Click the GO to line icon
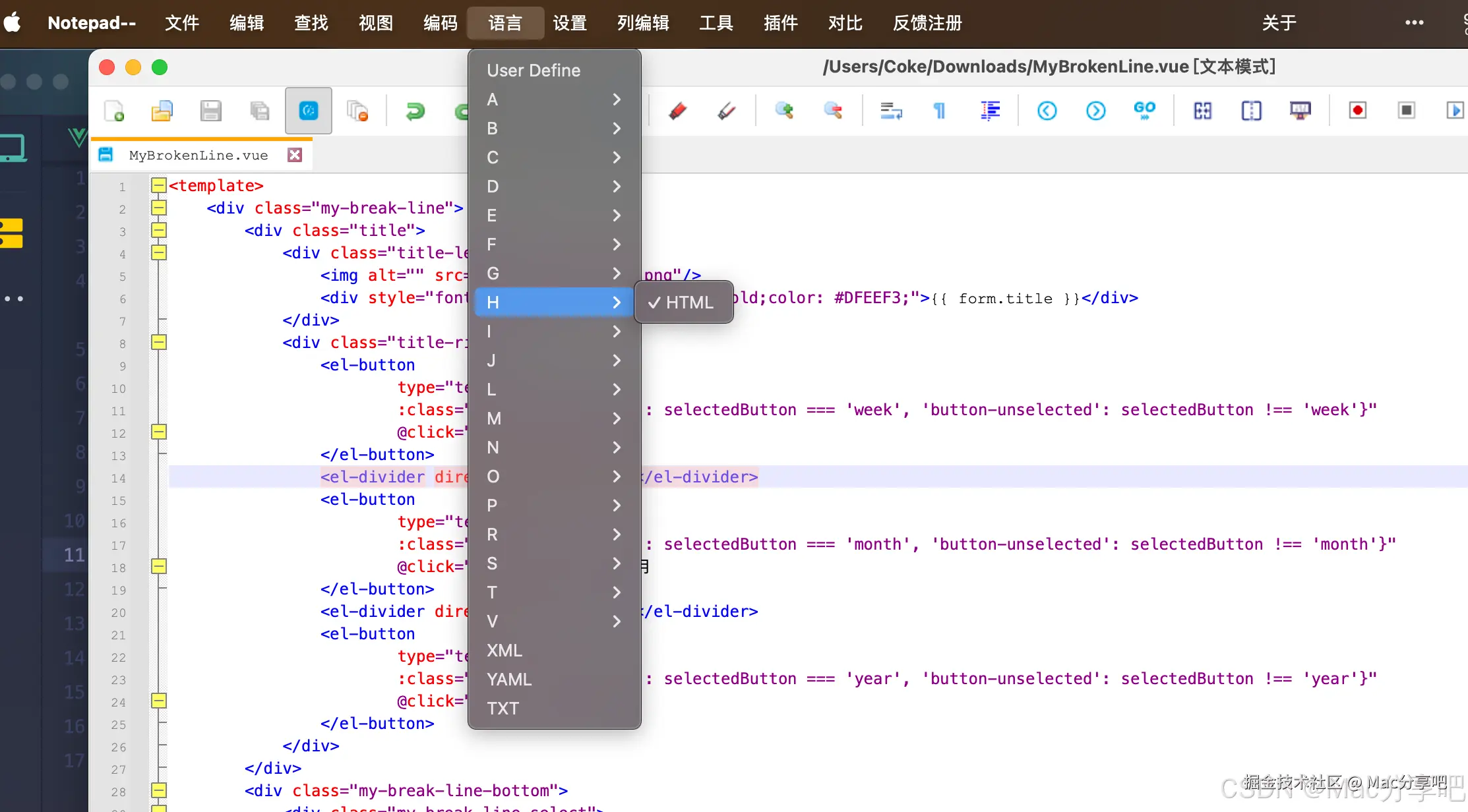Screen dimensions: 1468x812 tap(1144, 111)
